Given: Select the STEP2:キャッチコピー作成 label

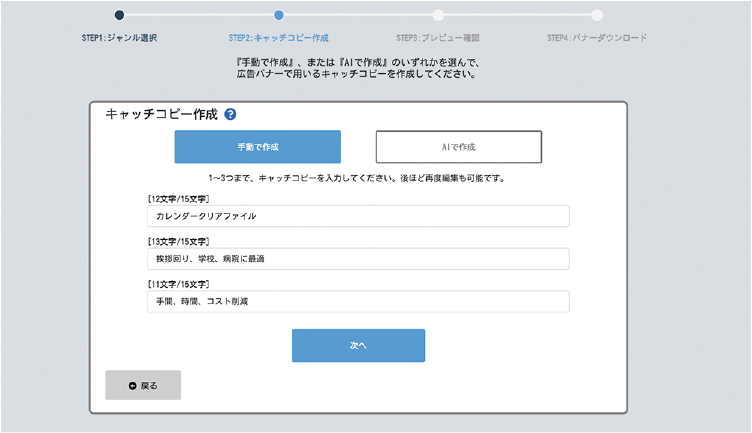Looking at the screenshot, I should coord(278,38).
